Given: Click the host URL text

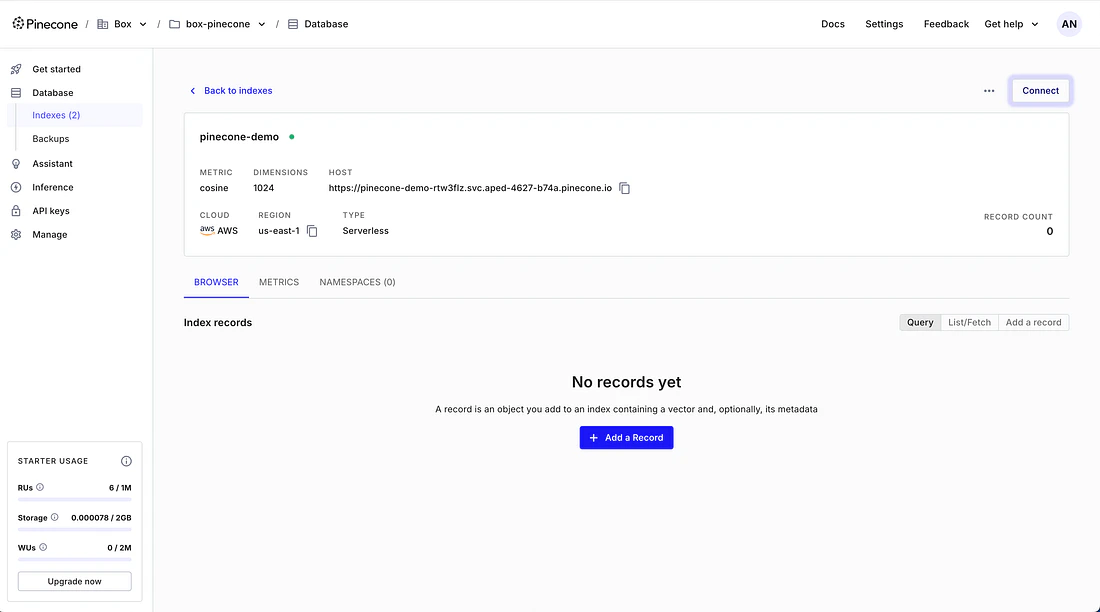Looking at the screenshot, I should (x=470, y=188).
